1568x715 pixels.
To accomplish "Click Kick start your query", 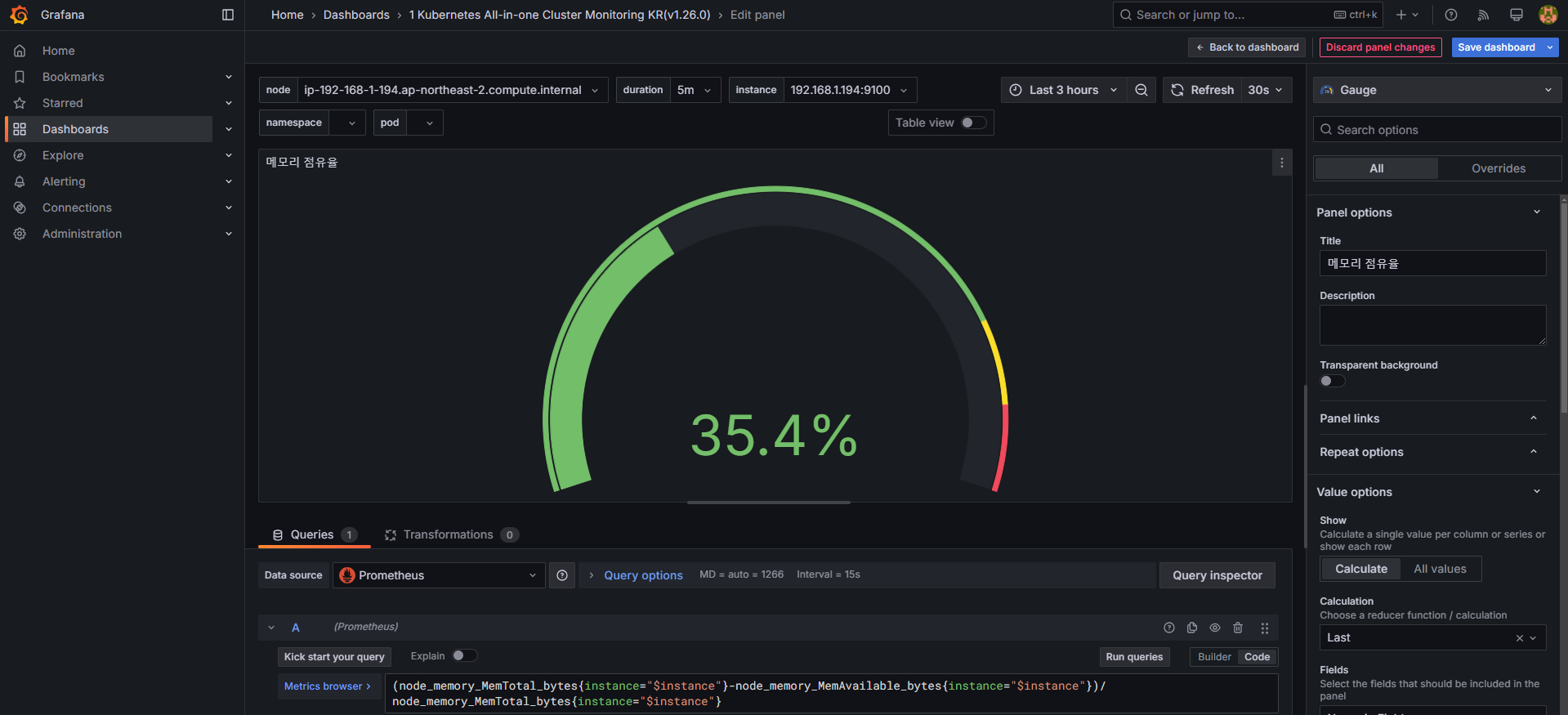I will (x=334, y=657).
